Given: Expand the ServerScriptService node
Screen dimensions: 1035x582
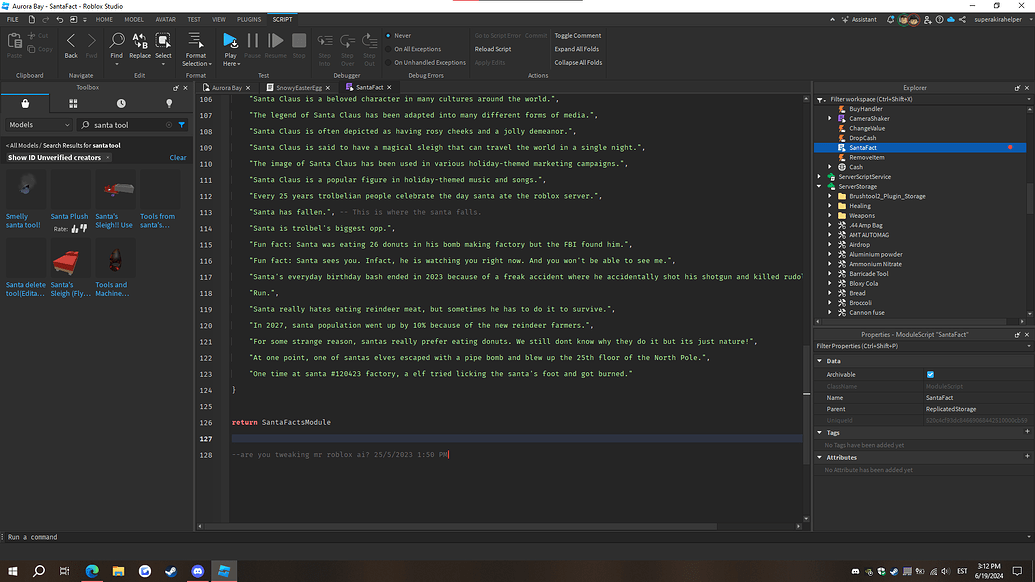Looking at the screenshot, I should coord(820,177).
